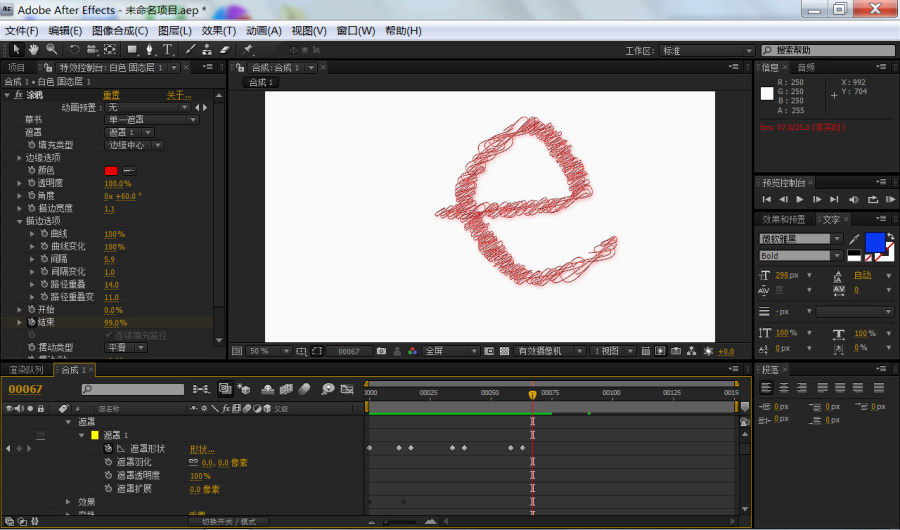This screenshot has height=530, width=900.
Task: Open the 全屏 resolution dropdown
Action: (x=450, y=351)
